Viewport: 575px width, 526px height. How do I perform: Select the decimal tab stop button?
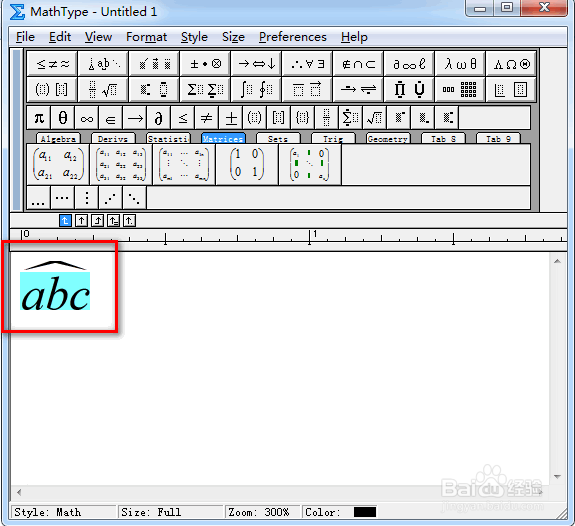coord(129,221)
